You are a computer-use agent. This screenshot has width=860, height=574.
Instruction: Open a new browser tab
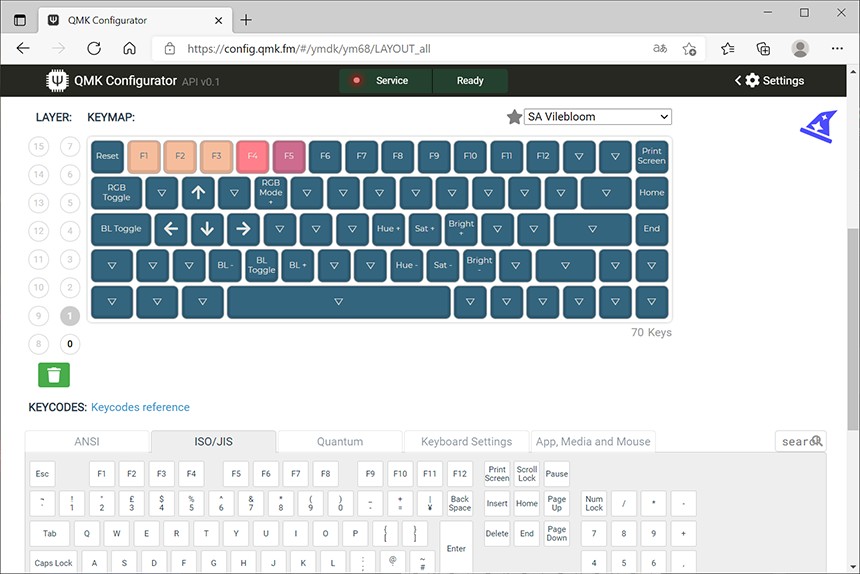point(246,20)
